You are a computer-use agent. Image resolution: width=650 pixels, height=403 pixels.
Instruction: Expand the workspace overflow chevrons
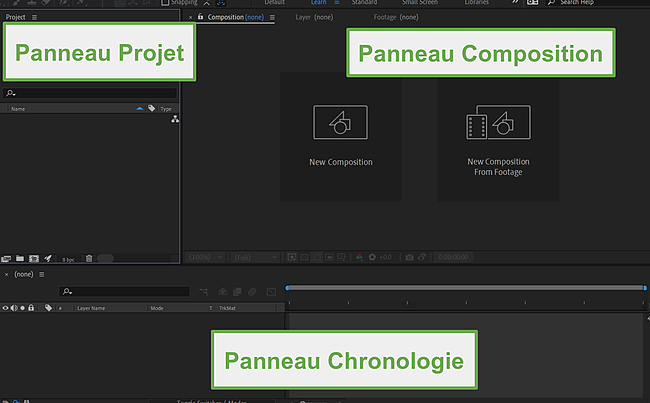coord(515,2)
